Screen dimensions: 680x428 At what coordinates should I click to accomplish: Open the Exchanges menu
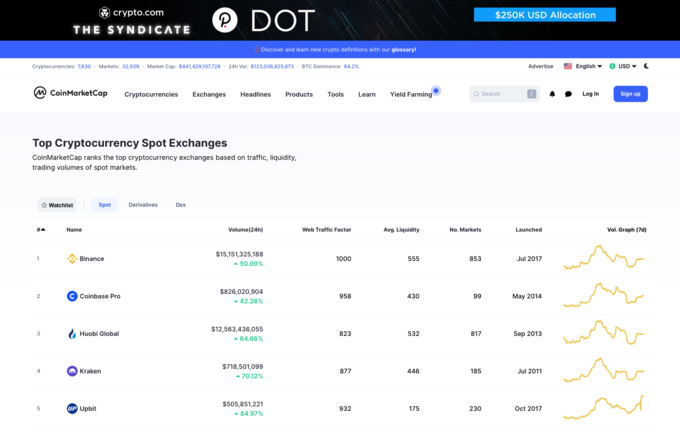pyautogui.click(x=209, y=94)
